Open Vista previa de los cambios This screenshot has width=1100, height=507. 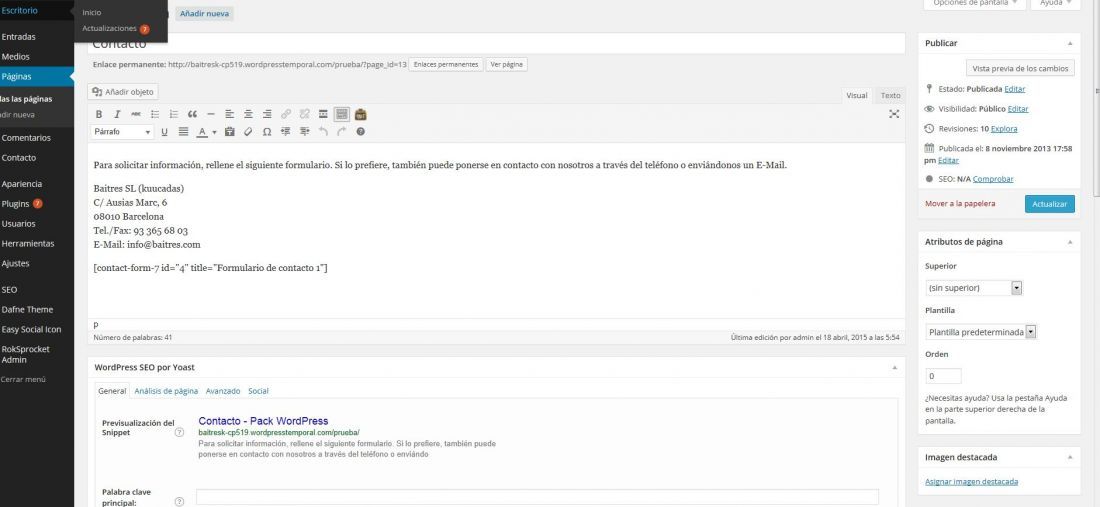pyautogui.click(x=1020, y=68)
